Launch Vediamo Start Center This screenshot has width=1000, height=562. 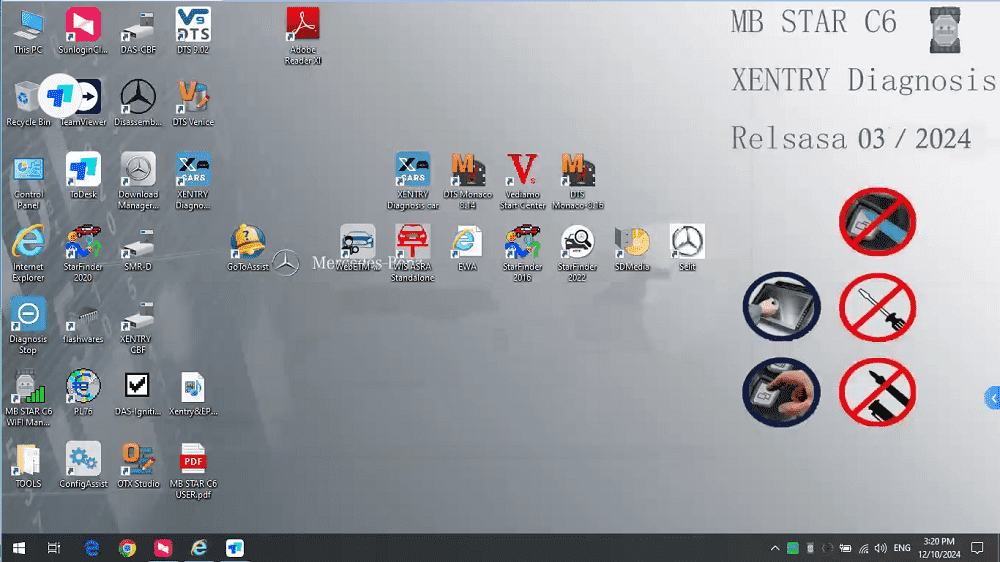click(522, 182)
